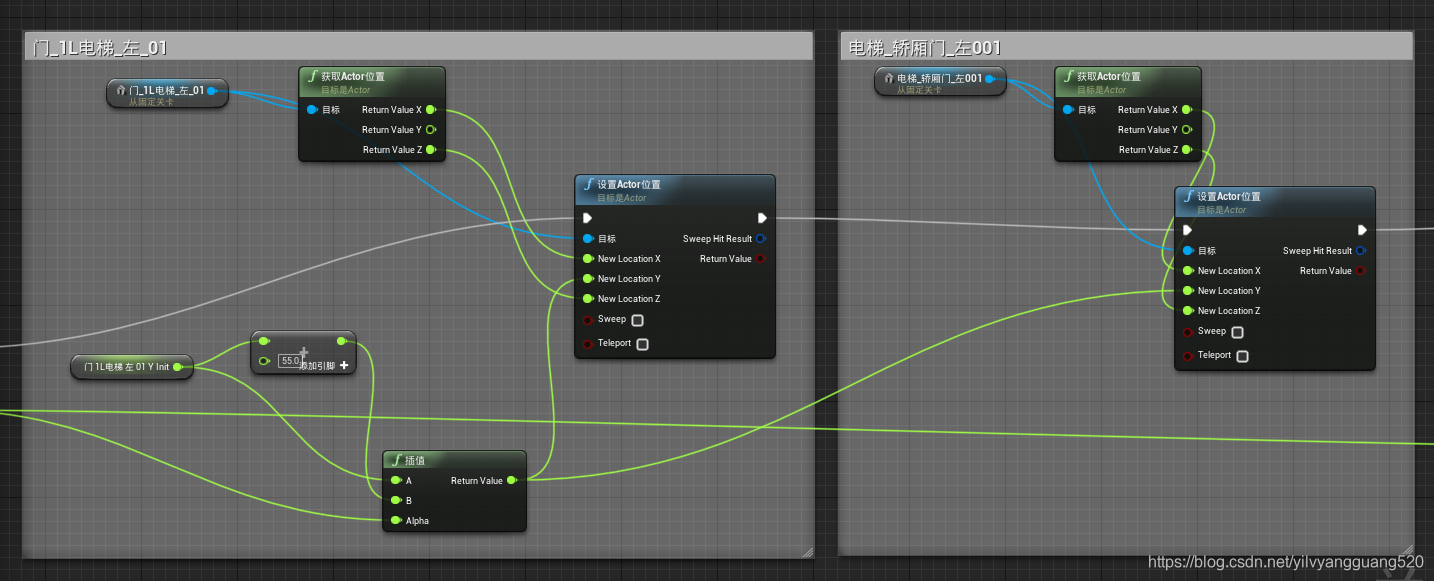Toggle Sweep checkbox in 门_1L电梯_左_01 group
Viewport: 1434px width, 581px height.
pyautogui.click(x=637, y=320)
